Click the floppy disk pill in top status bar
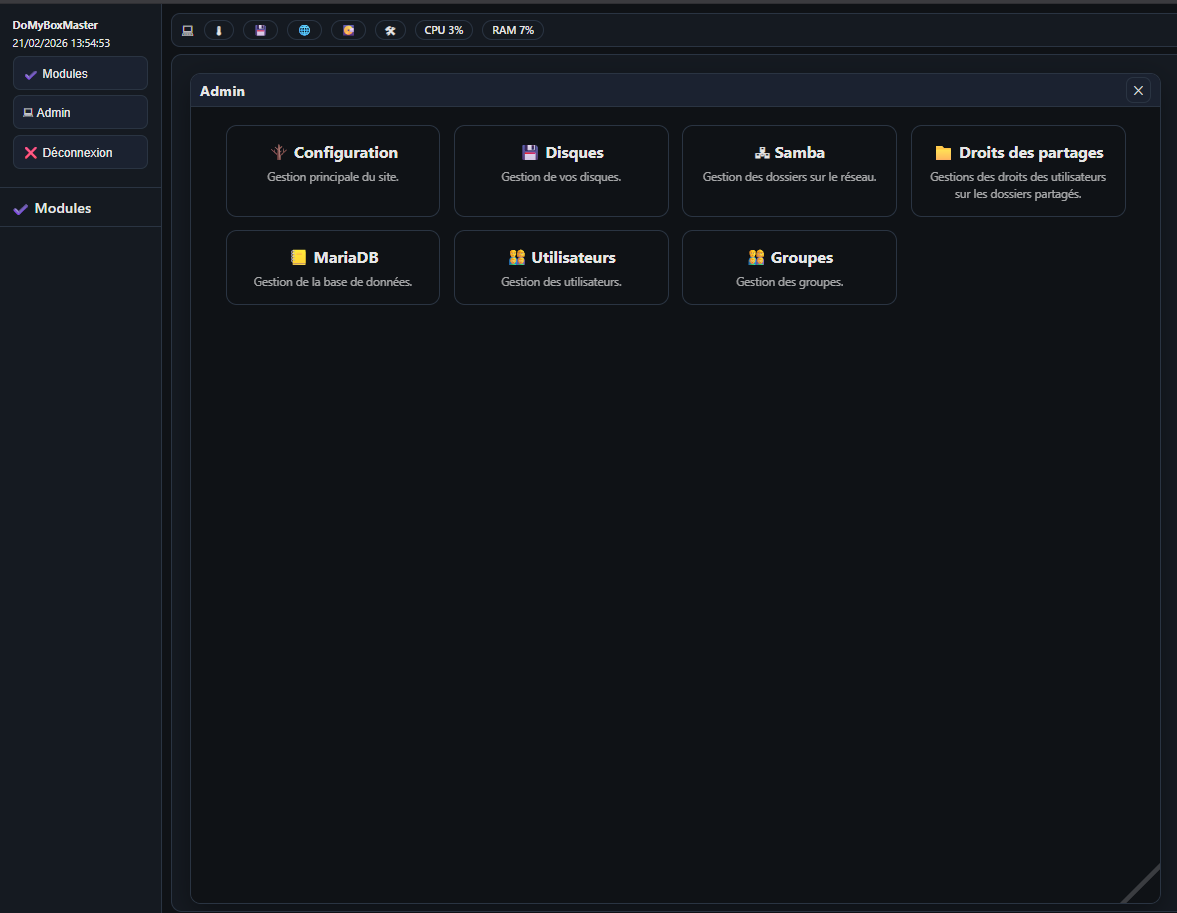 [x=260, y=31]
